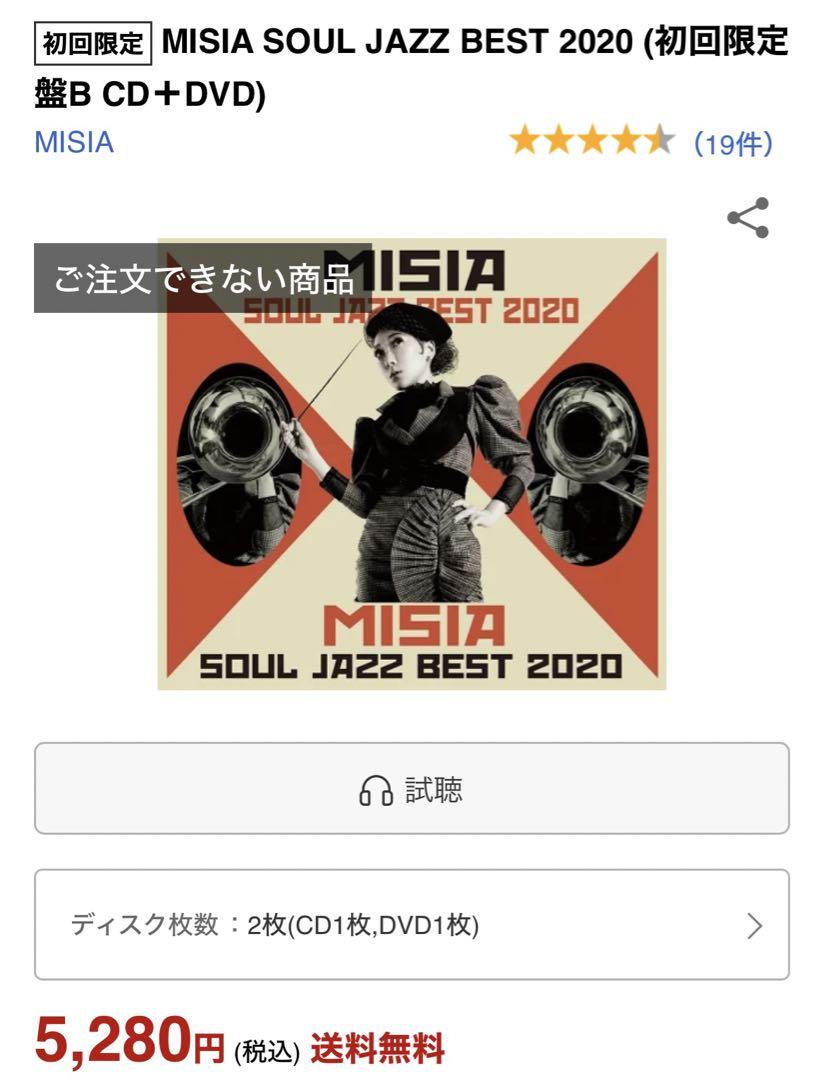Click the headphones icon on 試聴 button
The width and height of the screenshot is (825, 1080).
(x=376, y=790)
